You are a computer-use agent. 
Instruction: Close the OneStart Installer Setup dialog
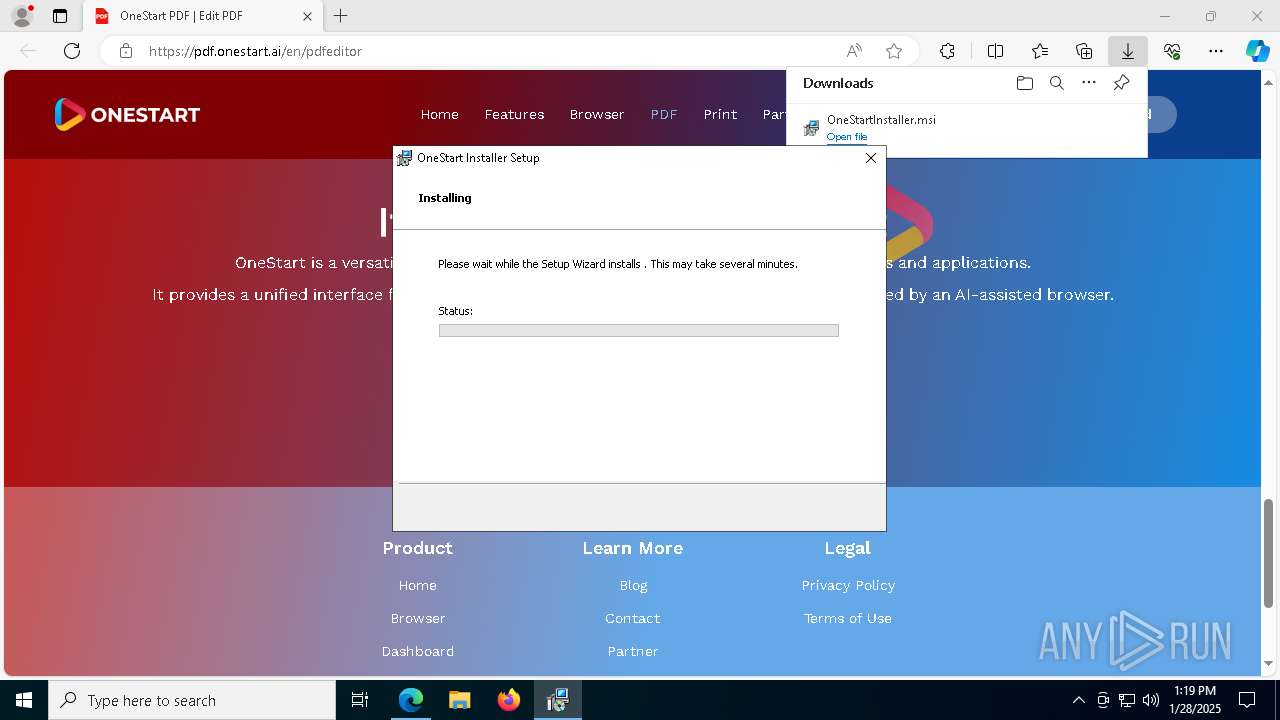[870, 158]
